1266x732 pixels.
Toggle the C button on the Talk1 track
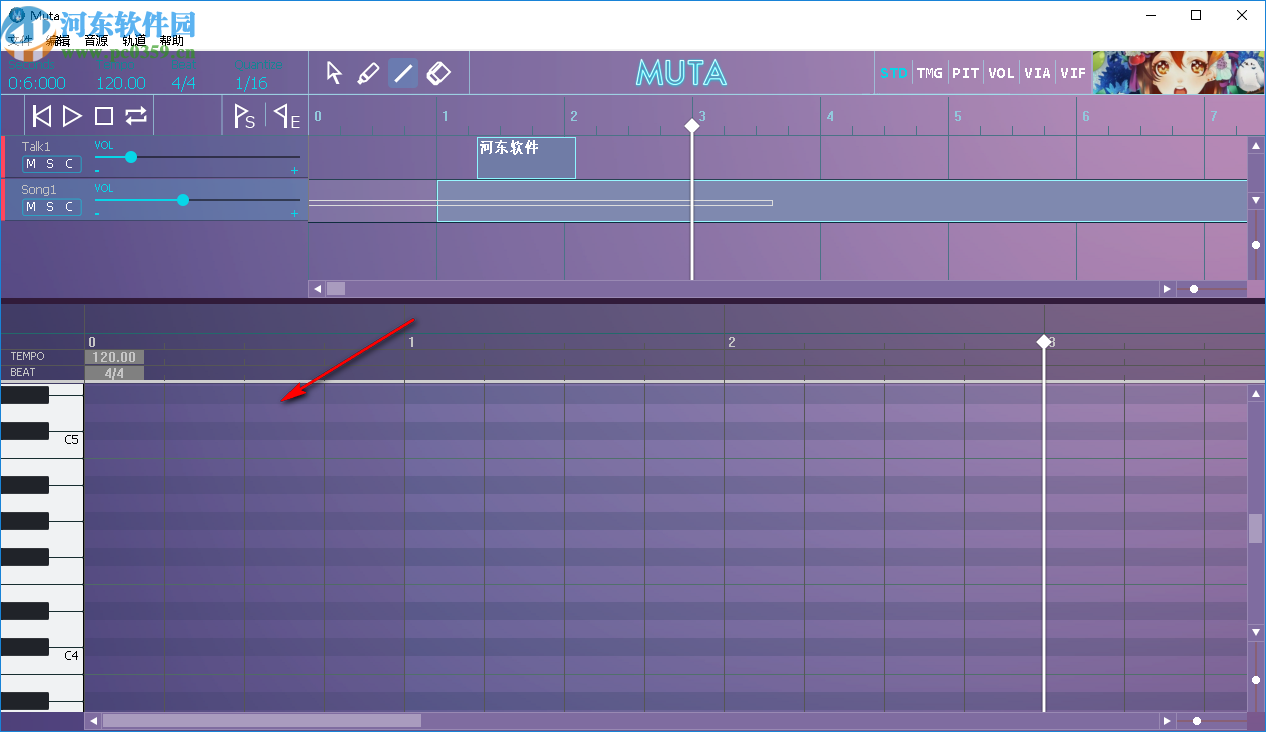click(68, 163)
